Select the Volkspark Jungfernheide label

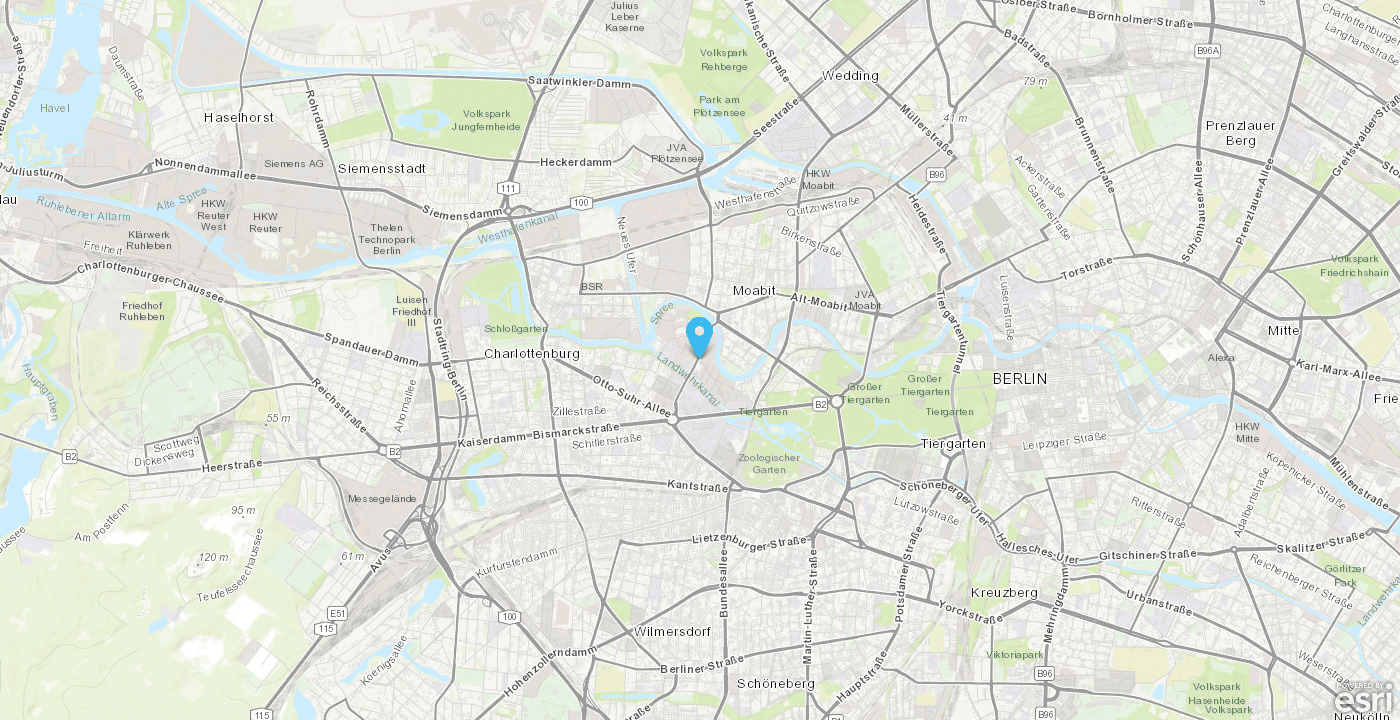point(486,120)
